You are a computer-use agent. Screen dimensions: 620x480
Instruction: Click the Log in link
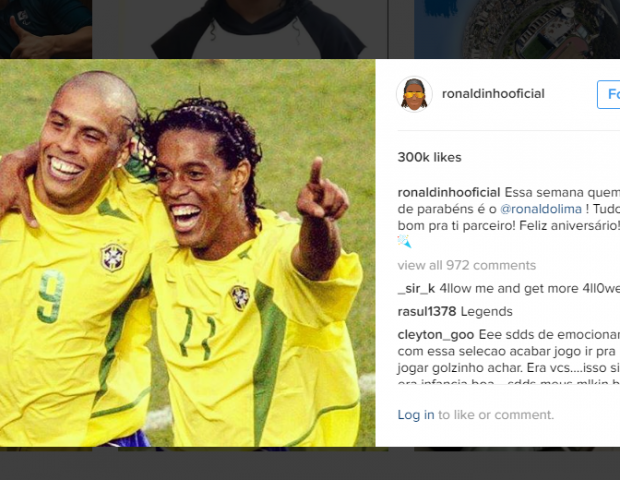click(x=416, y=414)
